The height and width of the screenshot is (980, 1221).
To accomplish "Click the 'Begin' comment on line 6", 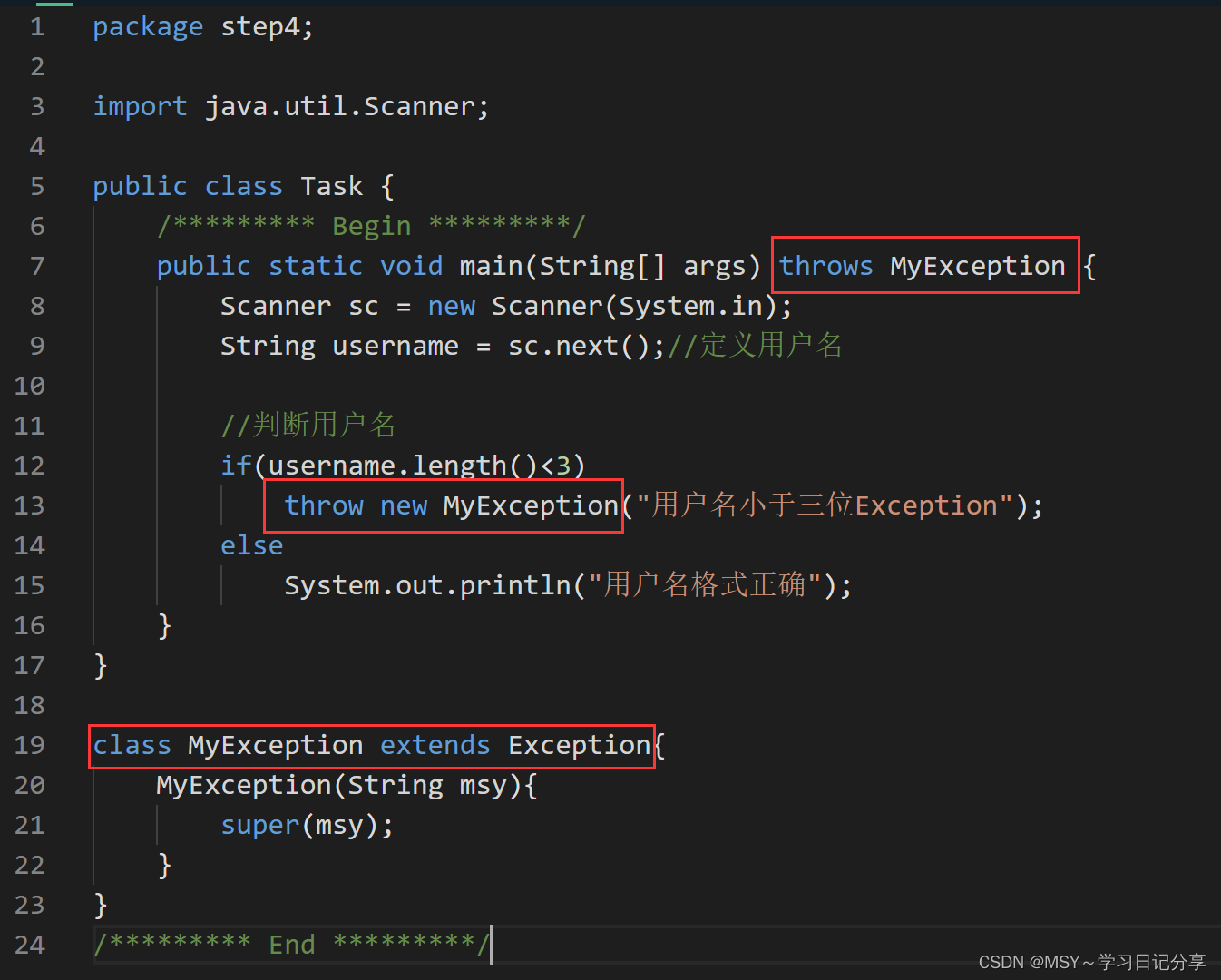I will coord(371,226).
